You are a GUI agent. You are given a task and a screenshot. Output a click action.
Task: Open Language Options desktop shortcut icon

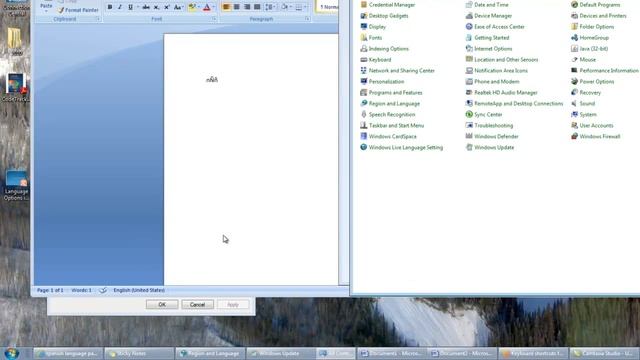coord(16,186)
